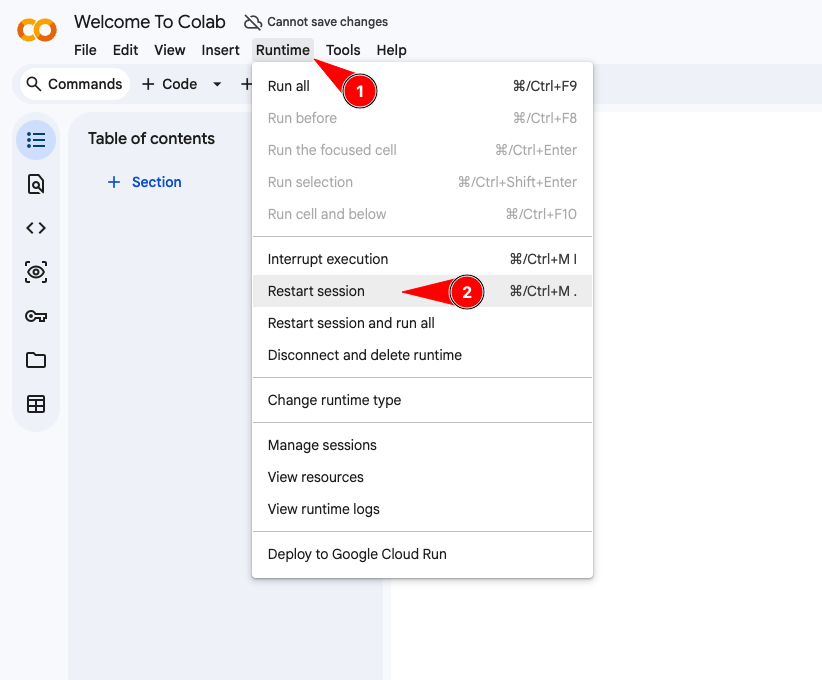822x680 pixels.
Task: Open the Secrets key icon
Action: tap(36, 316)
